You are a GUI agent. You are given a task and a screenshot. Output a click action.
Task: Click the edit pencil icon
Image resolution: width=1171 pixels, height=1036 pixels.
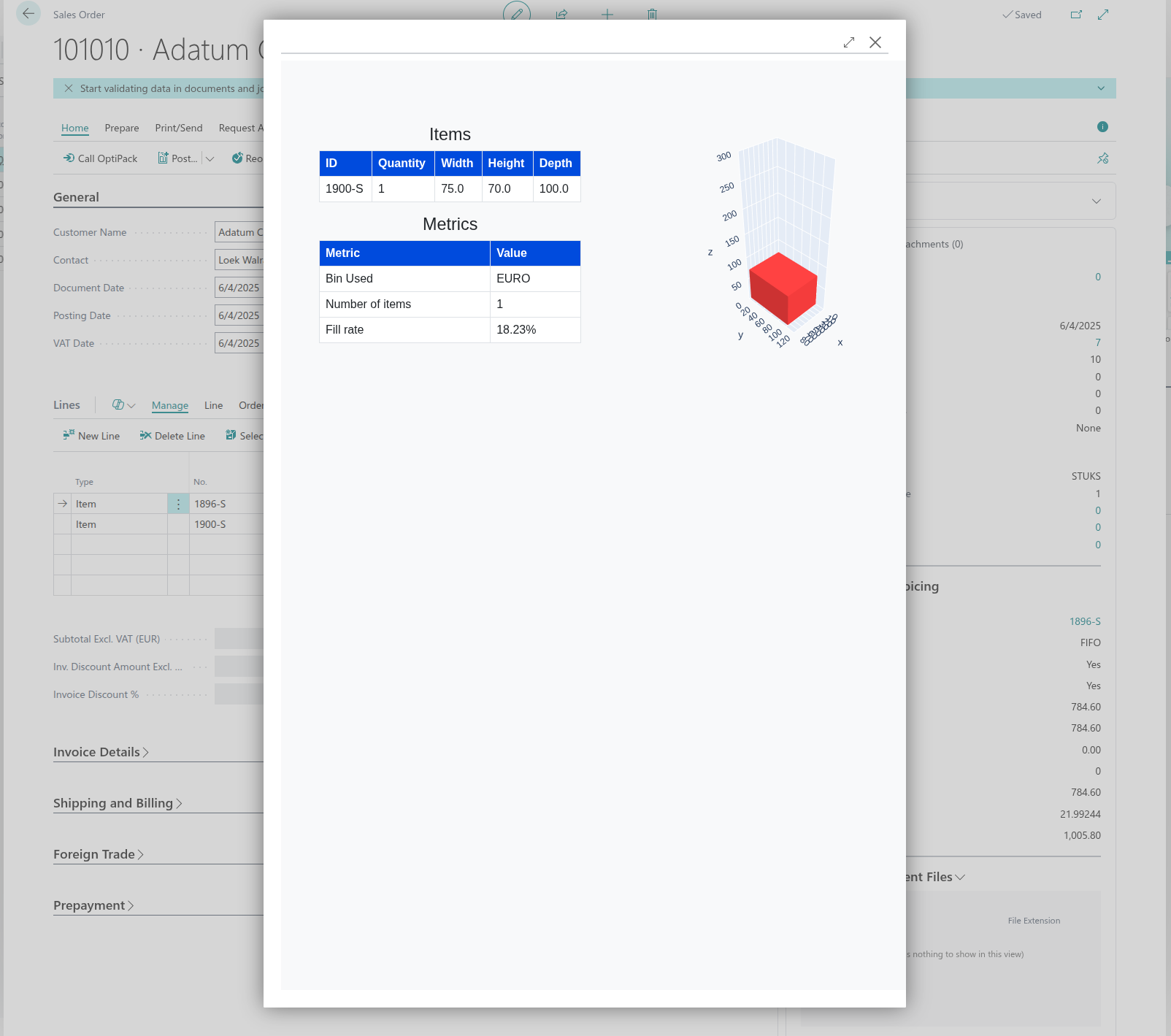tap(517, 14)
